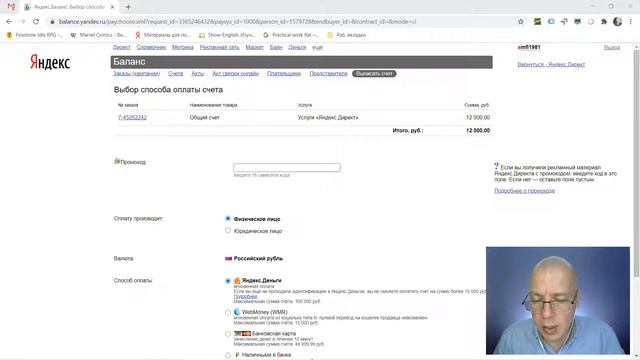Click the promo code input field
This screenshot has width=640, height=360.
(x=287, y=167)
